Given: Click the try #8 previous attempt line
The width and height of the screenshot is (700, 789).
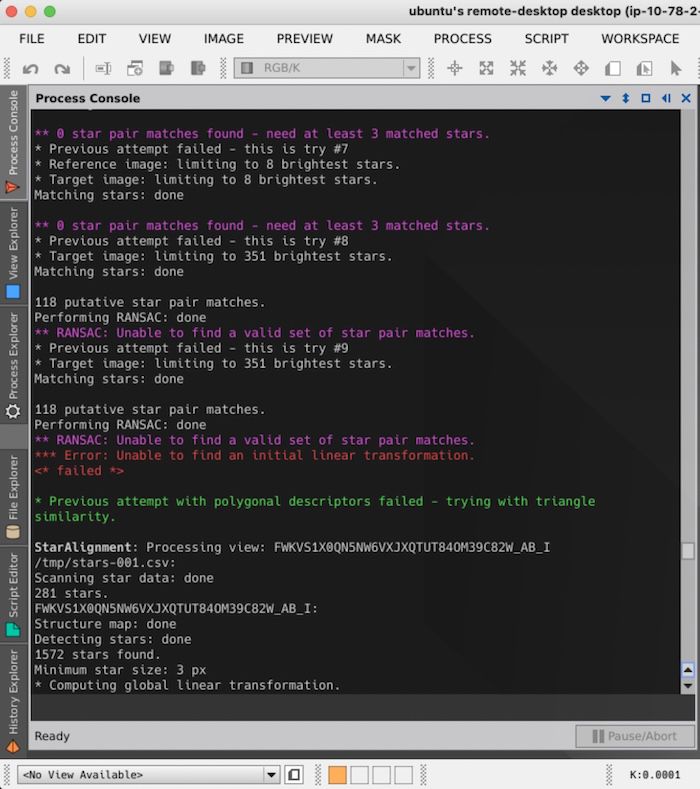Looking at the screenshot, I should (x=191, y=241).
